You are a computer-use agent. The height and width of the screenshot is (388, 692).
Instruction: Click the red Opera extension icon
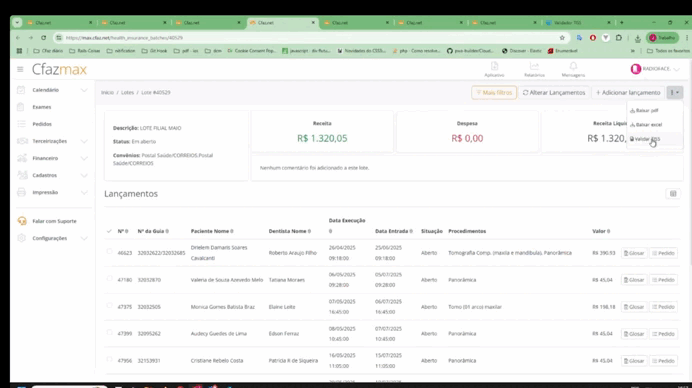pos(593,38)
